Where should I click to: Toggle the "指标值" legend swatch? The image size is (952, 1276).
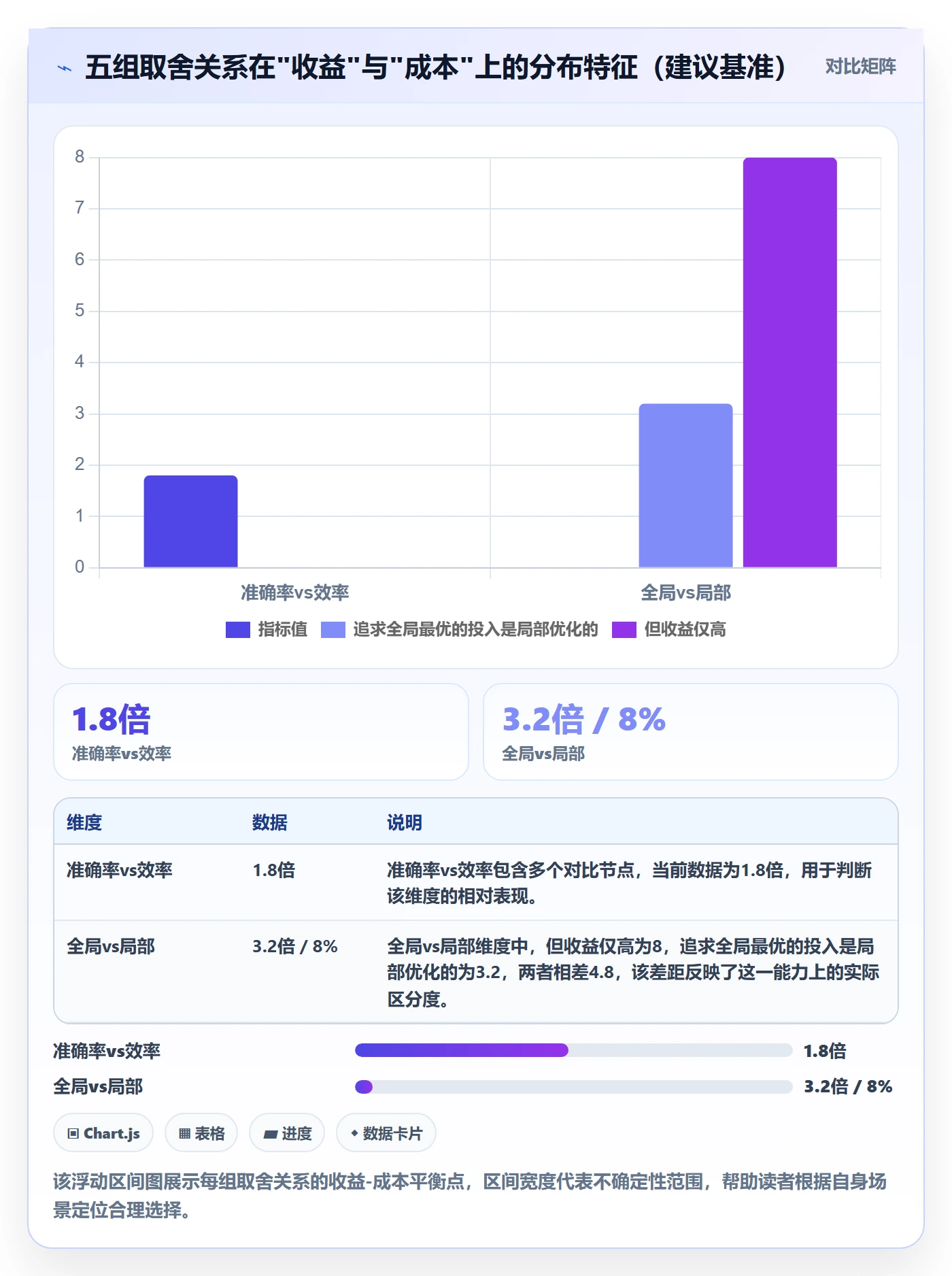click(238, 630)
